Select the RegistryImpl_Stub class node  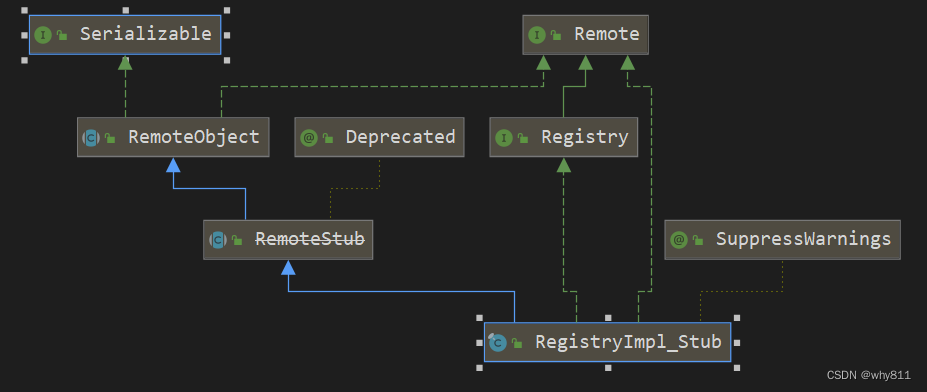(607, 342)
